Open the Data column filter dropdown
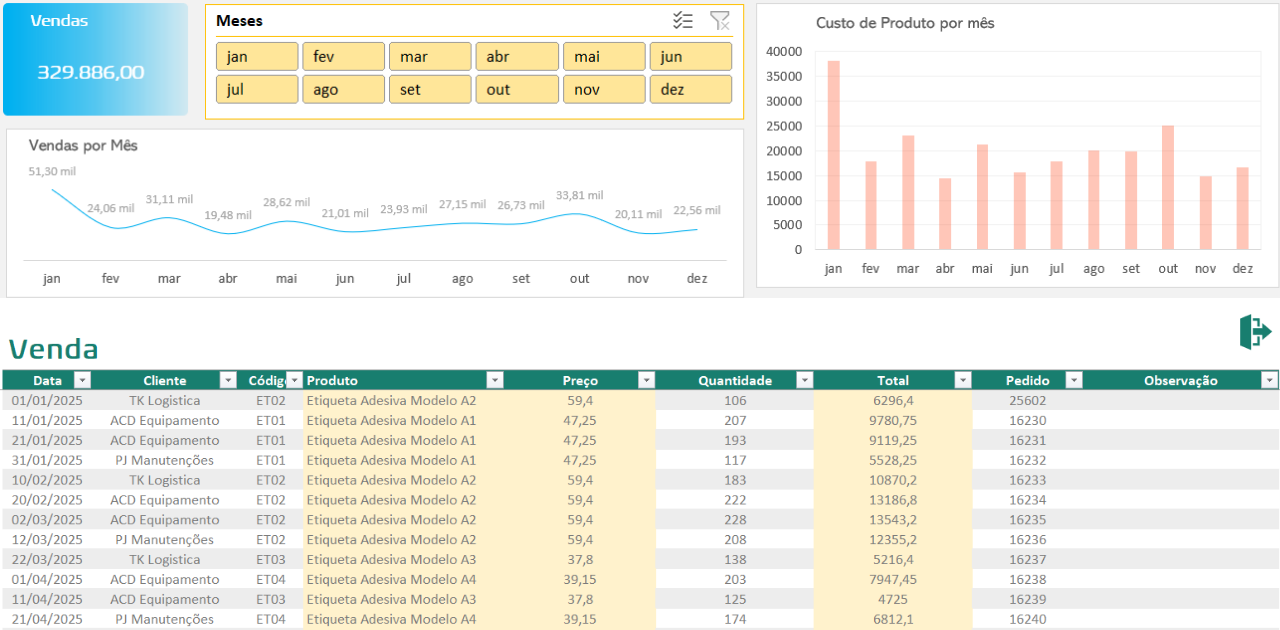1280x630 pixels. click(83, 380)
